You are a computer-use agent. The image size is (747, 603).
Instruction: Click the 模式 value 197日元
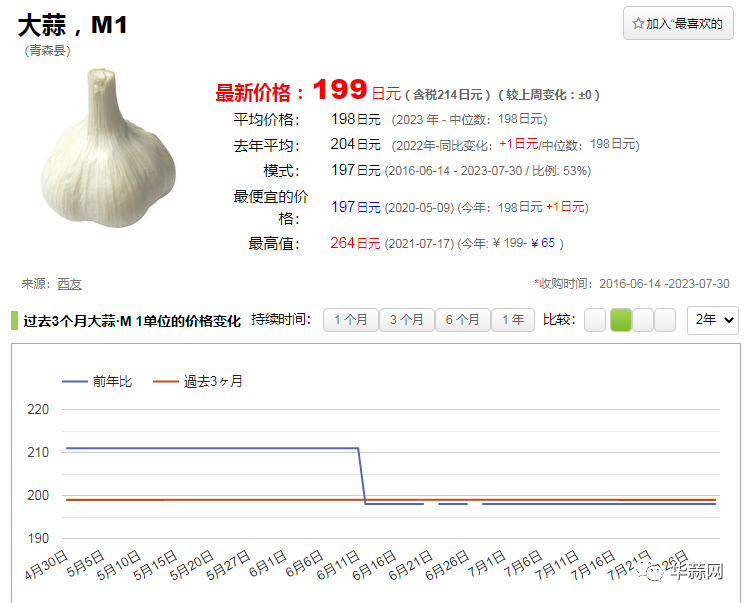355,170
